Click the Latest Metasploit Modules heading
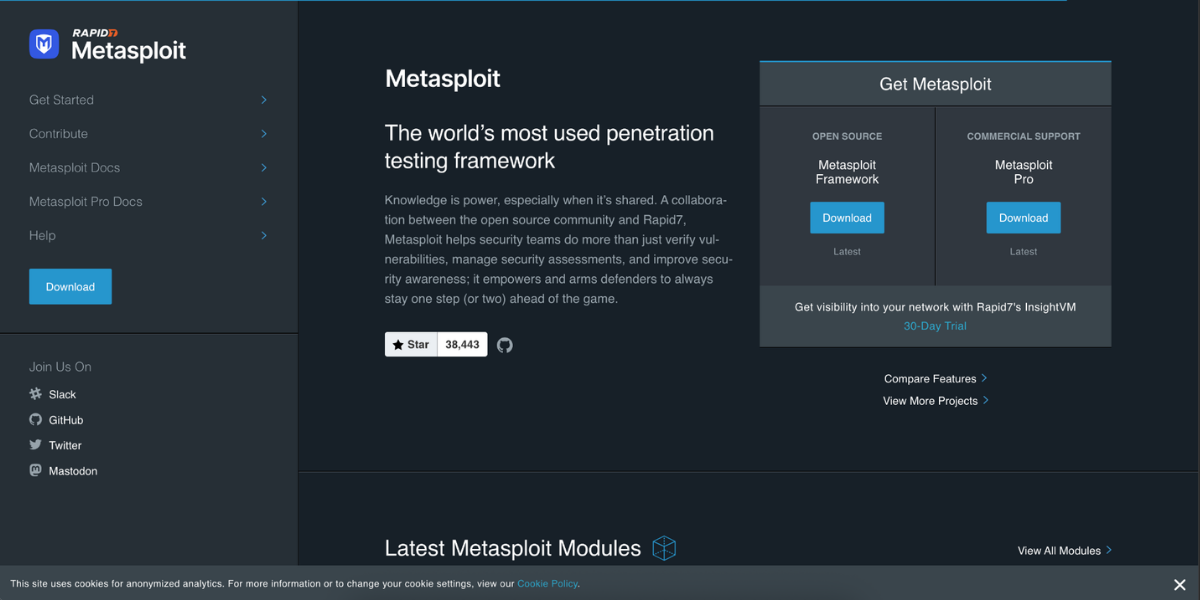 coord(513,549)
